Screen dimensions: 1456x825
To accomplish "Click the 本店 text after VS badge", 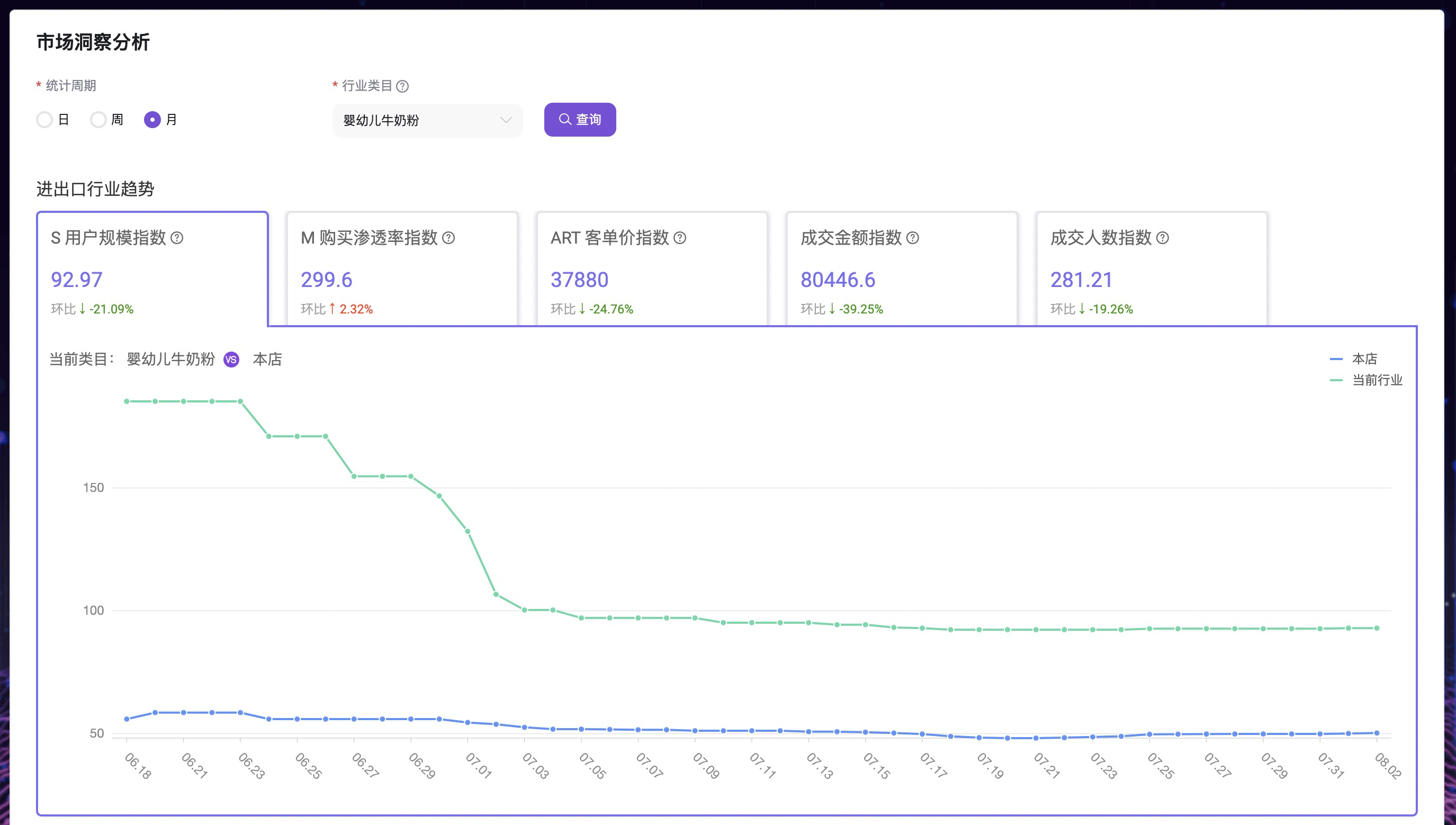I will 267,360.
